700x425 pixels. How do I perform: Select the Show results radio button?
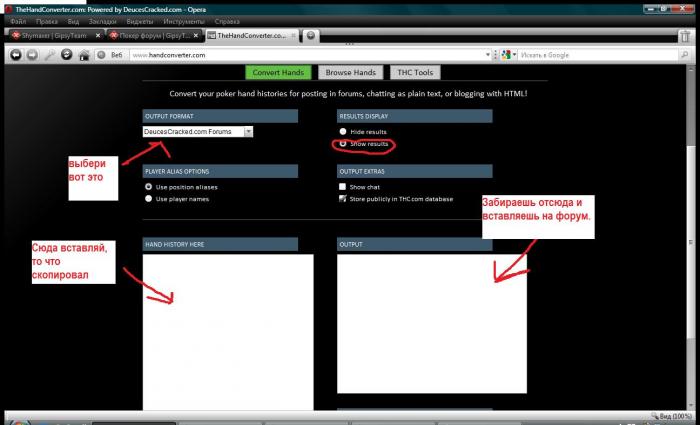click(342, 144)
